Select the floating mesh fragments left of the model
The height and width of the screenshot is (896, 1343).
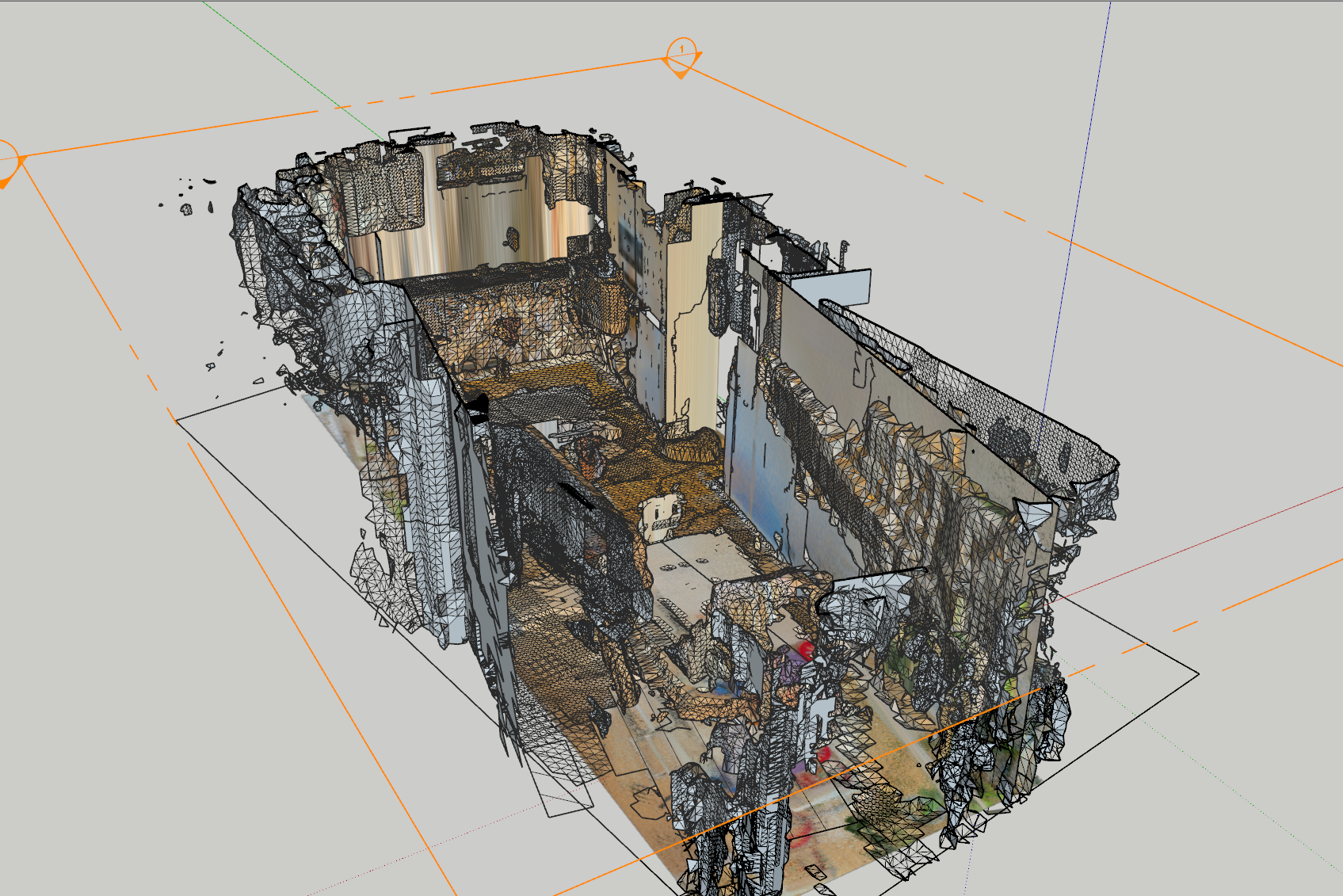click(189, 200)
